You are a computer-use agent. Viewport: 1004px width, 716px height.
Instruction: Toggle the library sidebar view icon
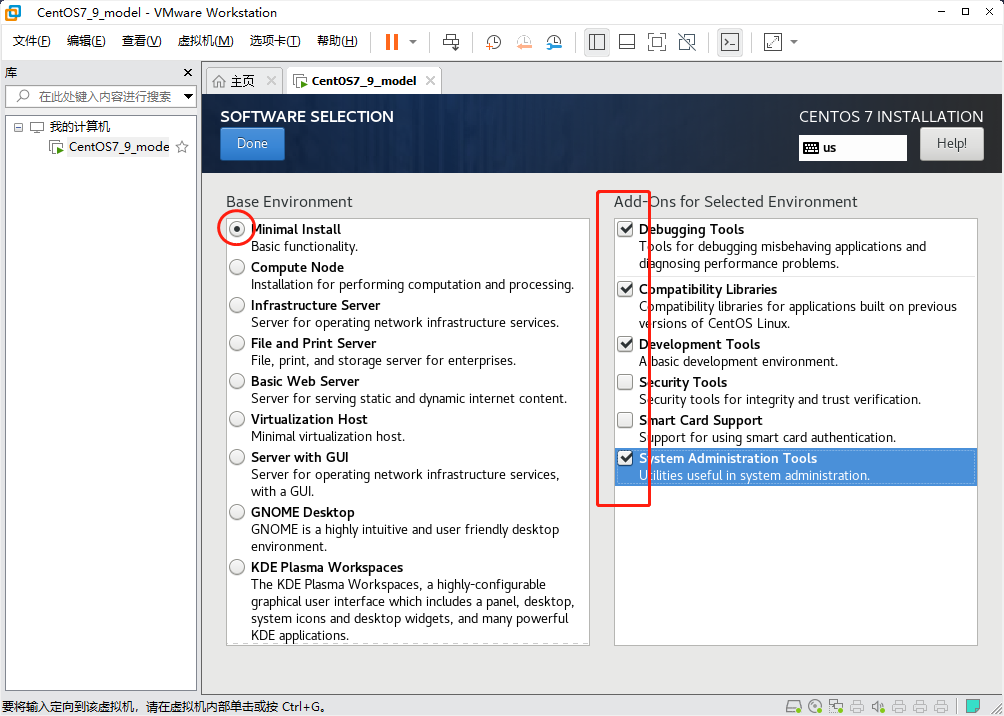pyautogui.click(x=597, y=42)
